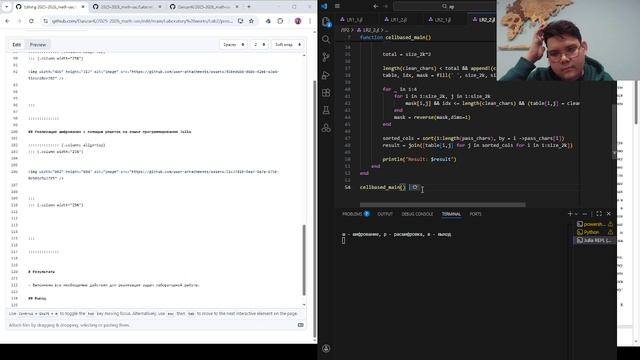Open the Search view in VS Code activity bar

326,39
